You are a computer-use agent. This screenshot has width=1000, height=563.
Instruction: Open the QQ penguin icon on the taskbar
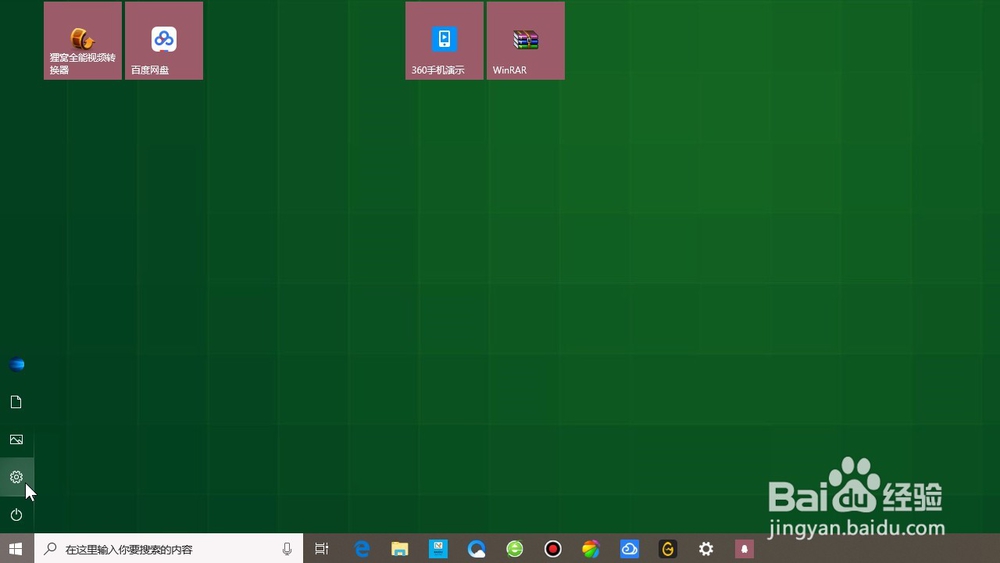(744, 548)
